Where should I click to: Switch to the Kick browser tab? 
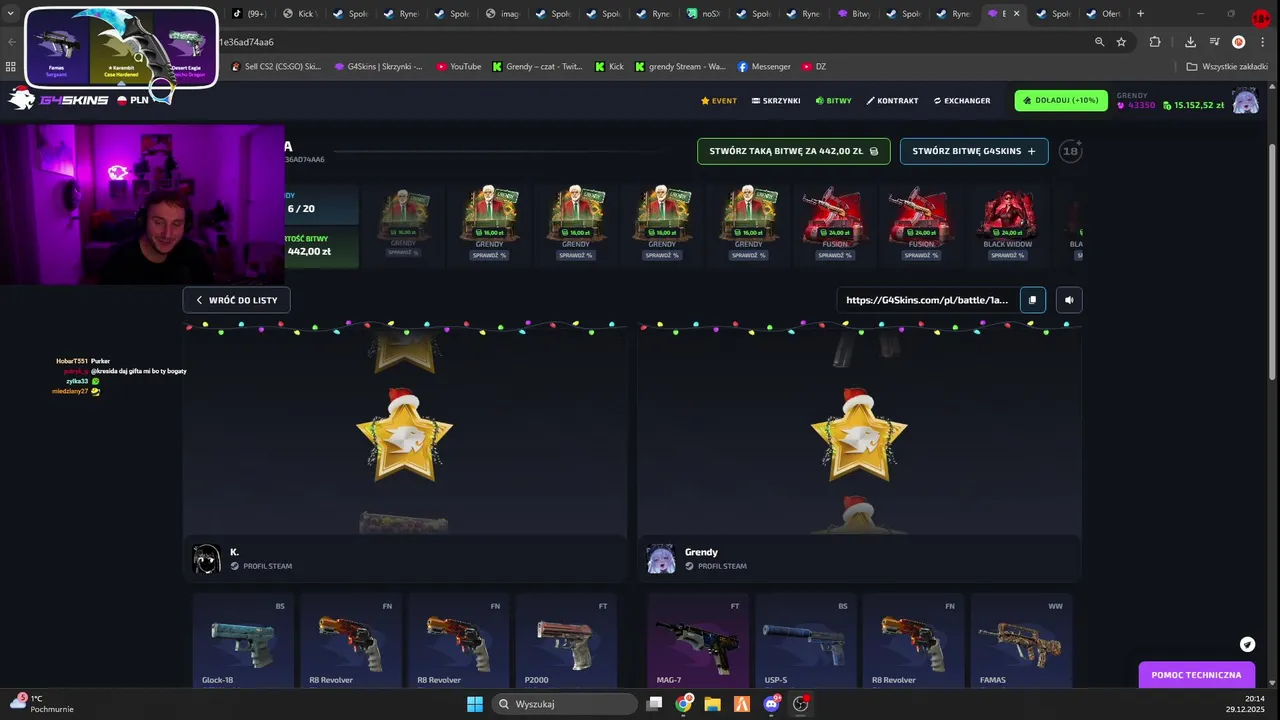tap(300, 14)
